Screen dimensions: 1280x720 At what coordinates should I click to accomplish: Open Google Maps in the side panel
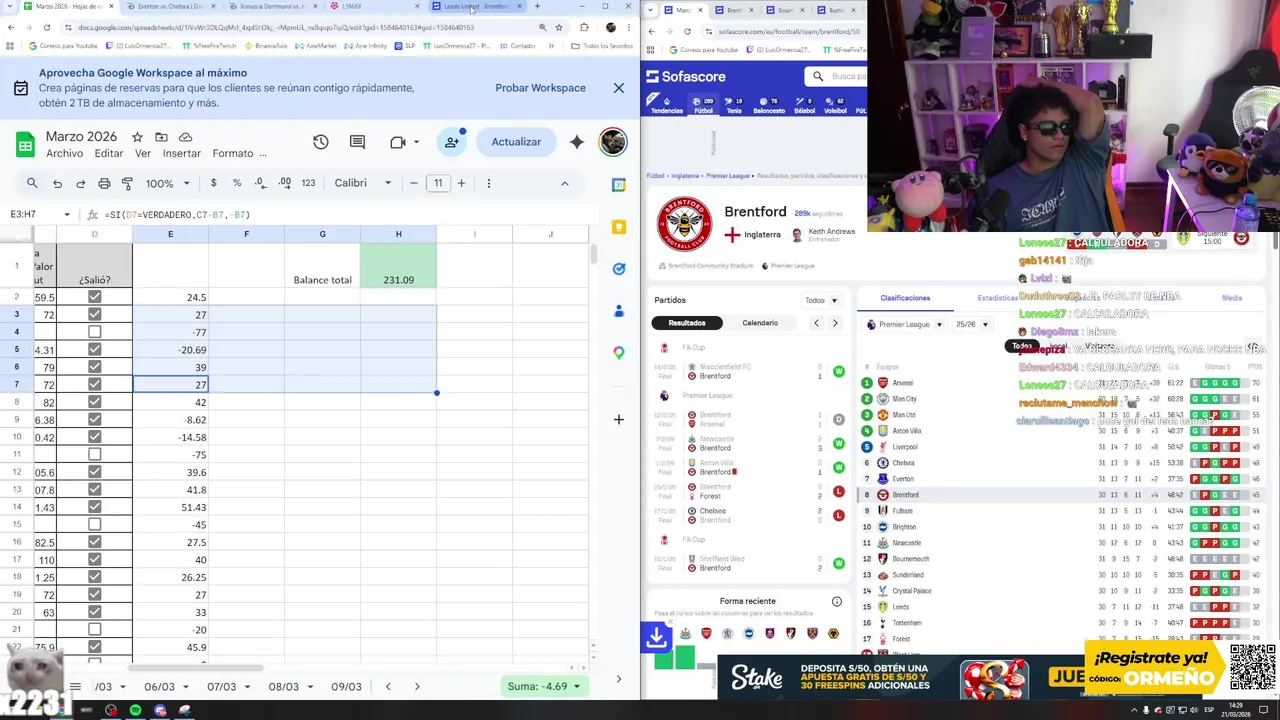tap(619, 352)
